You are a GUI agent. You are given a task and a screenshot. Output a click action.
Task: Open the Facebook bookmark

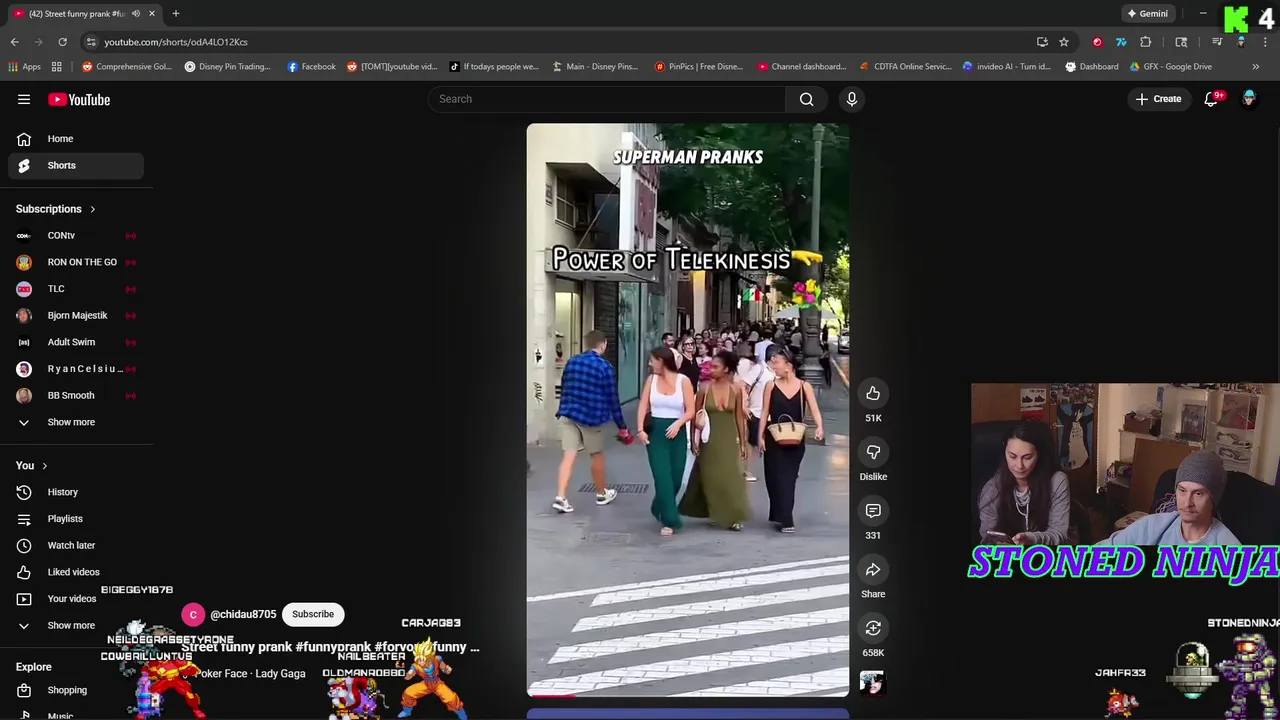click(311, 67)
